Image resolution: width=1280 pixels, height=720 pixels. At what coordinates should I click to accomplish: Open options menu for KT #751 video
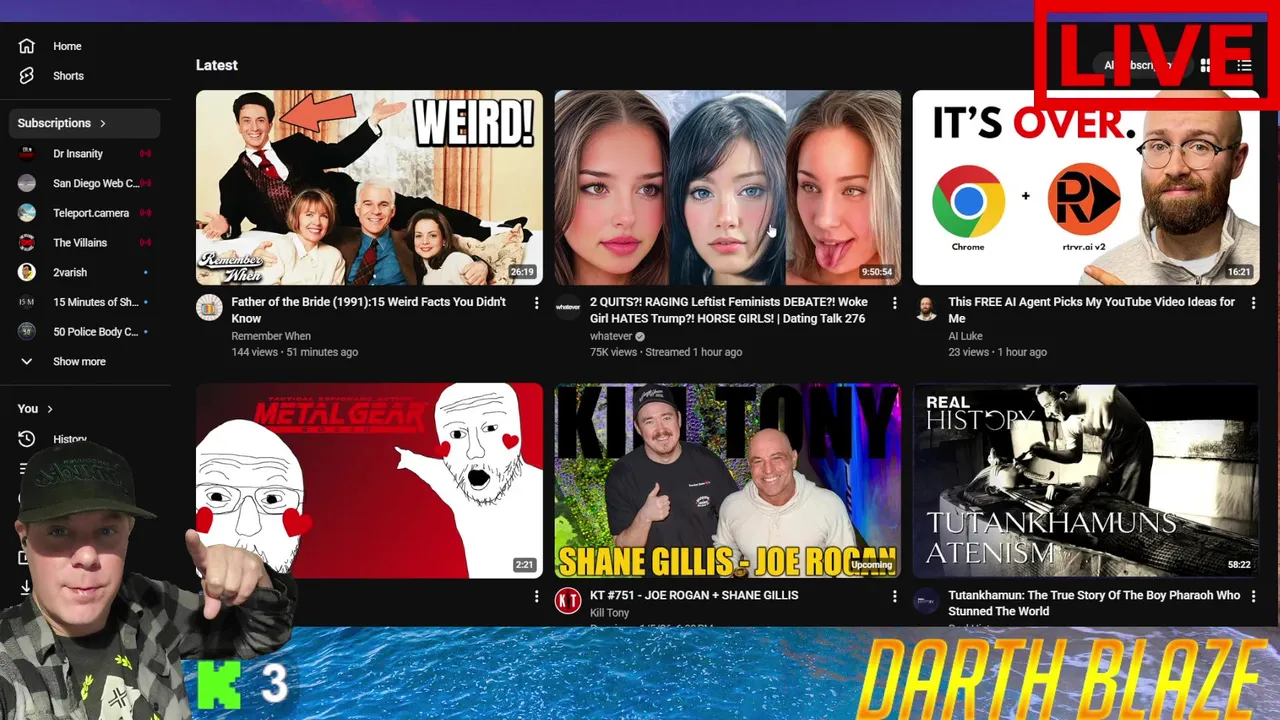pos(894,596)
